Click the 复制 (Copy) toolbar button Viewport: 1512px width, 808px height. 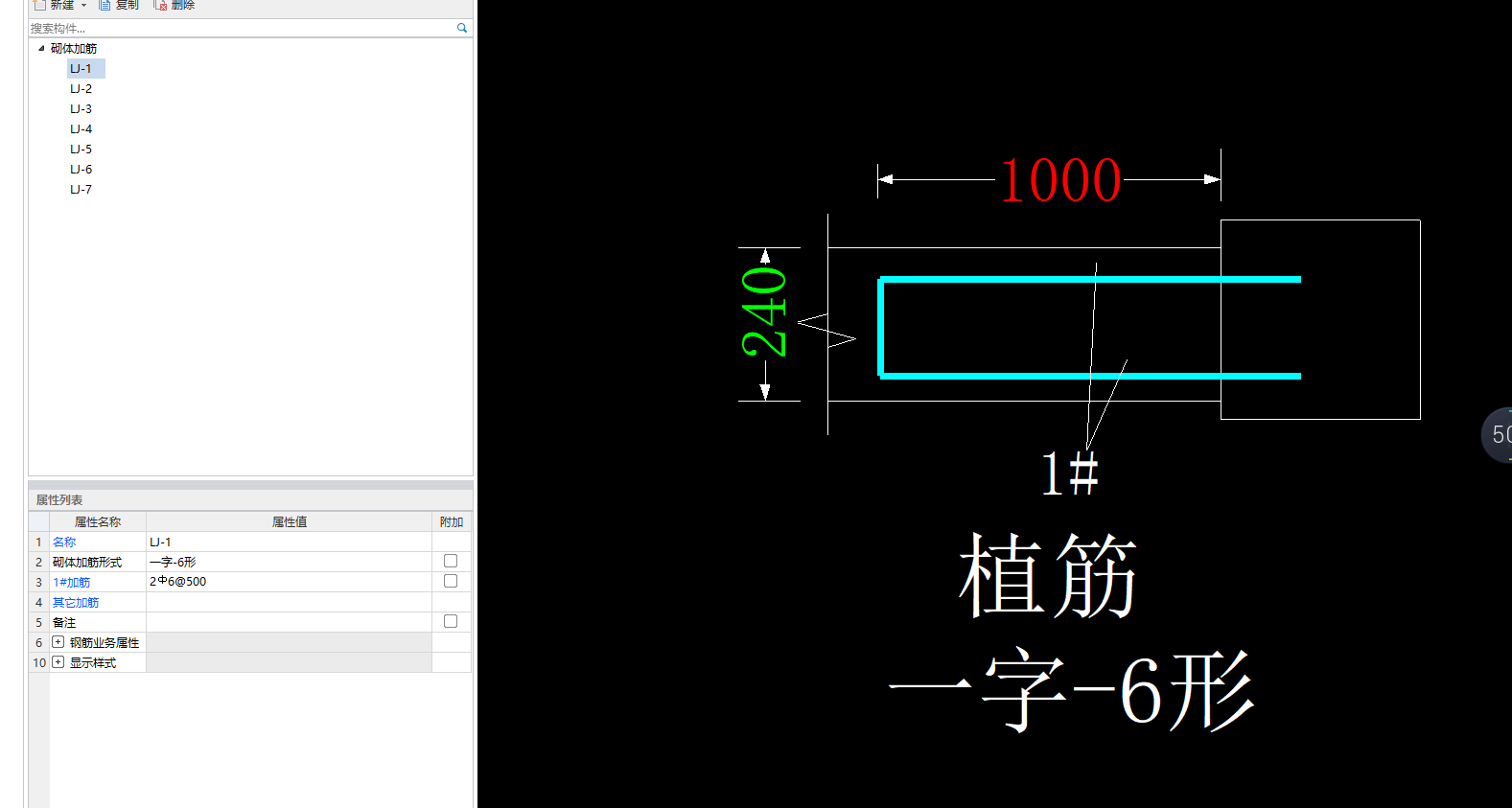tap(119, 5)
